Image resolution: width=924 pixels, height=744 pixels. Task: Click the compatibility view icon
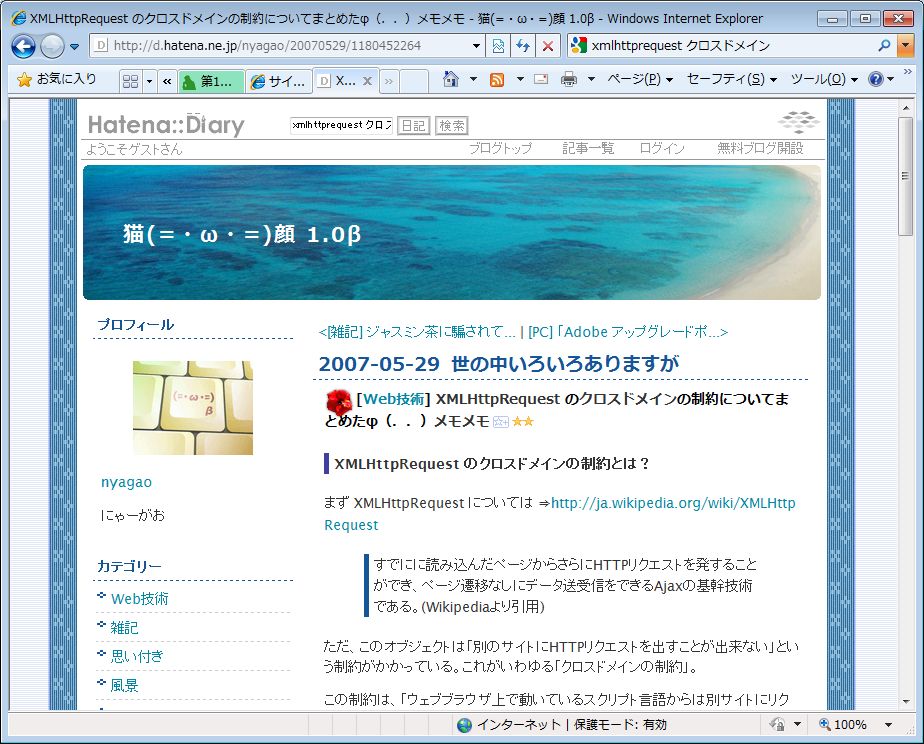(498, 46)
